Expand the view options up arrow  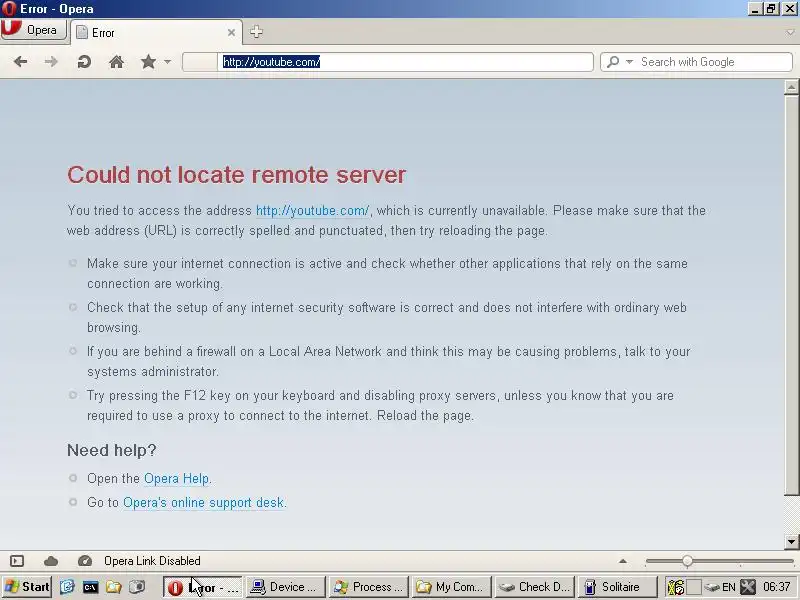click(x=622, y=561)
